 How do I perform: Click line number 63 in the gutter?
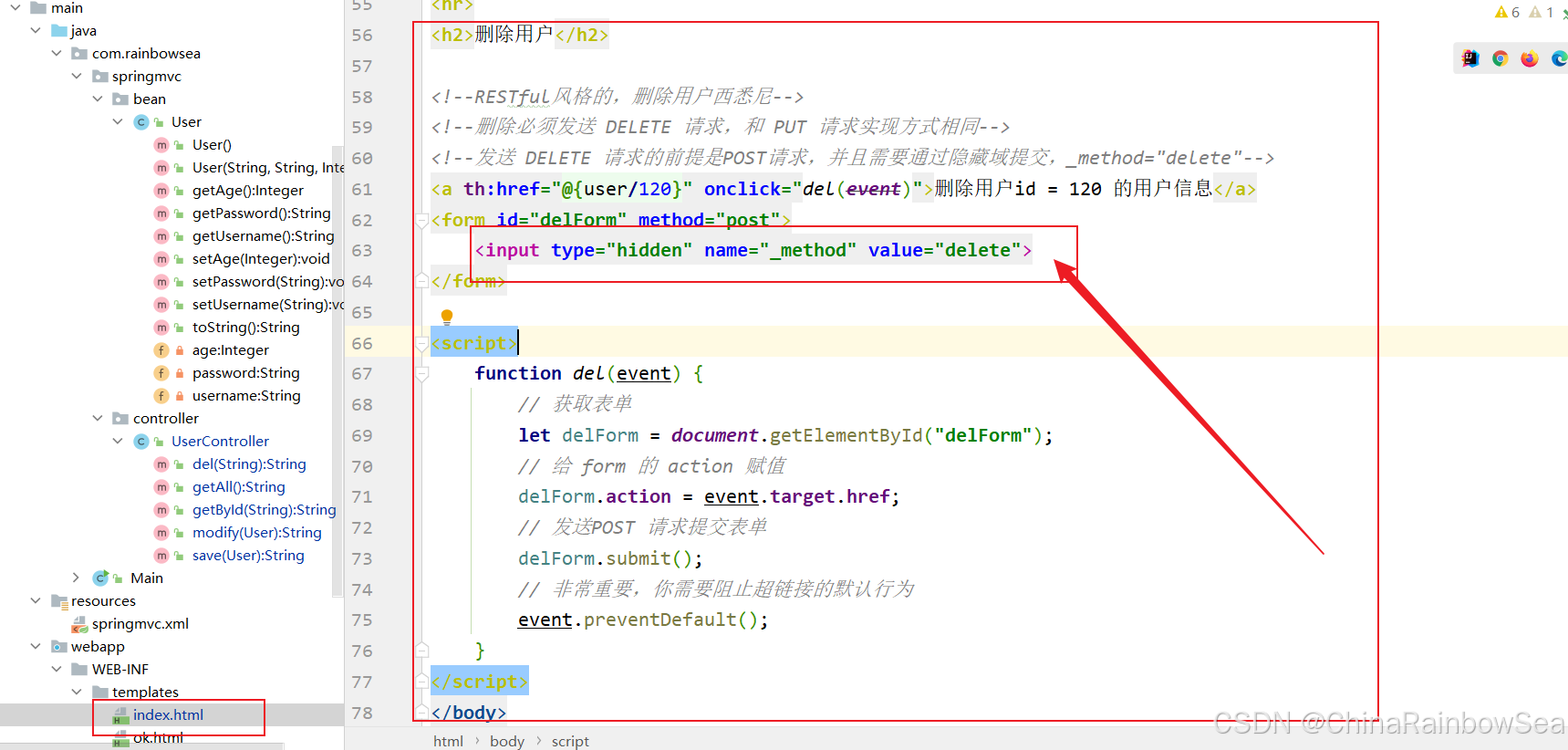362,250
